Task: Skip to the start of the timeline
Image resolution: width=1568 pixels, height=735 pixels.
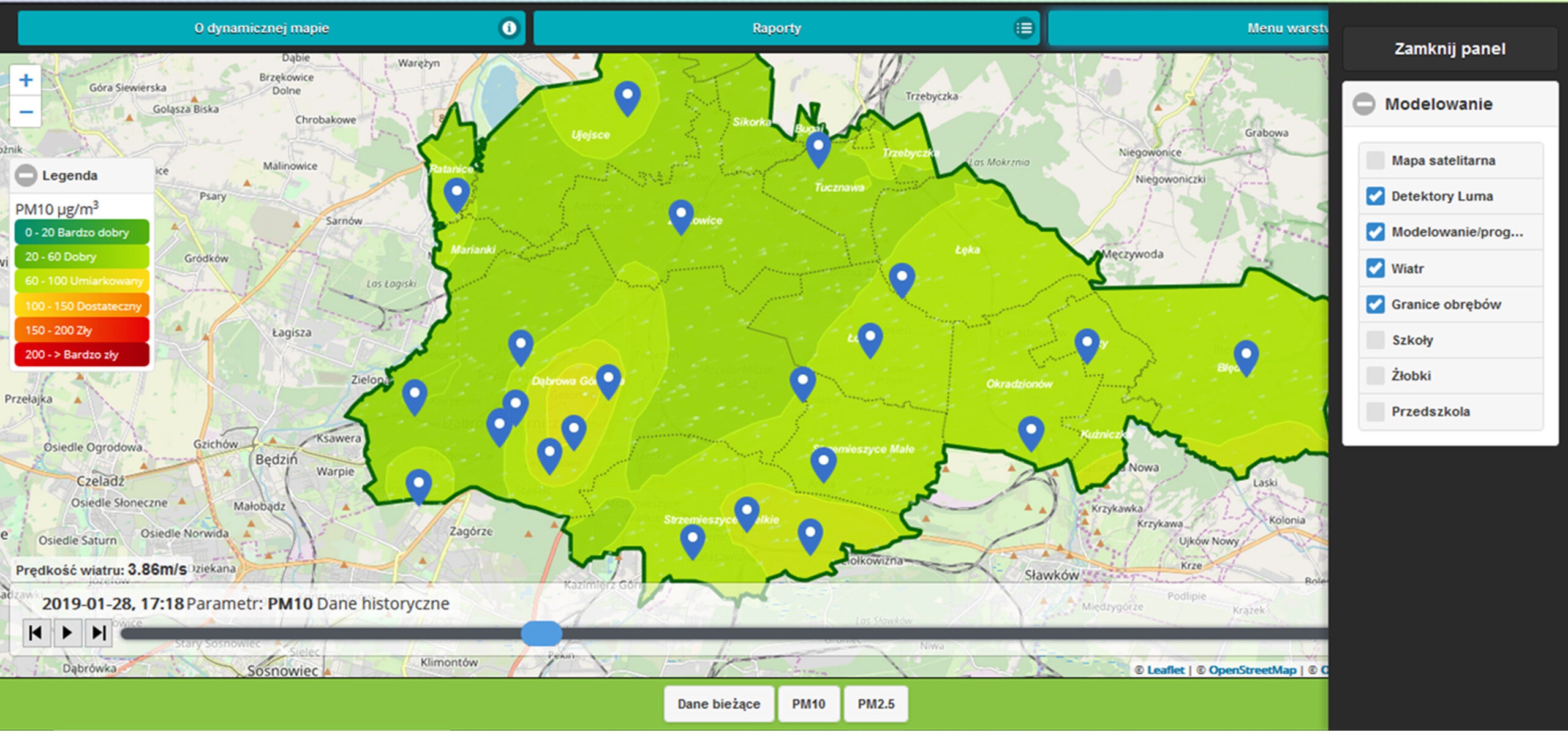Action: (36, 633)
